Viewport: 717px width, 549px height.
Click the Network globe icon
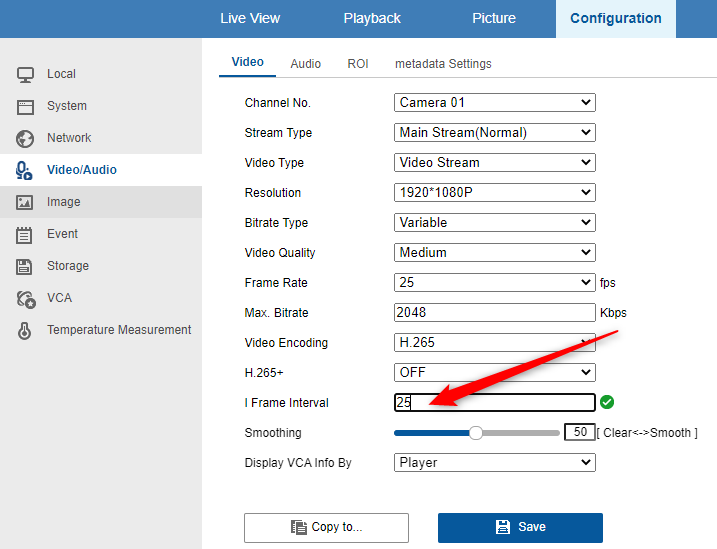25,139
